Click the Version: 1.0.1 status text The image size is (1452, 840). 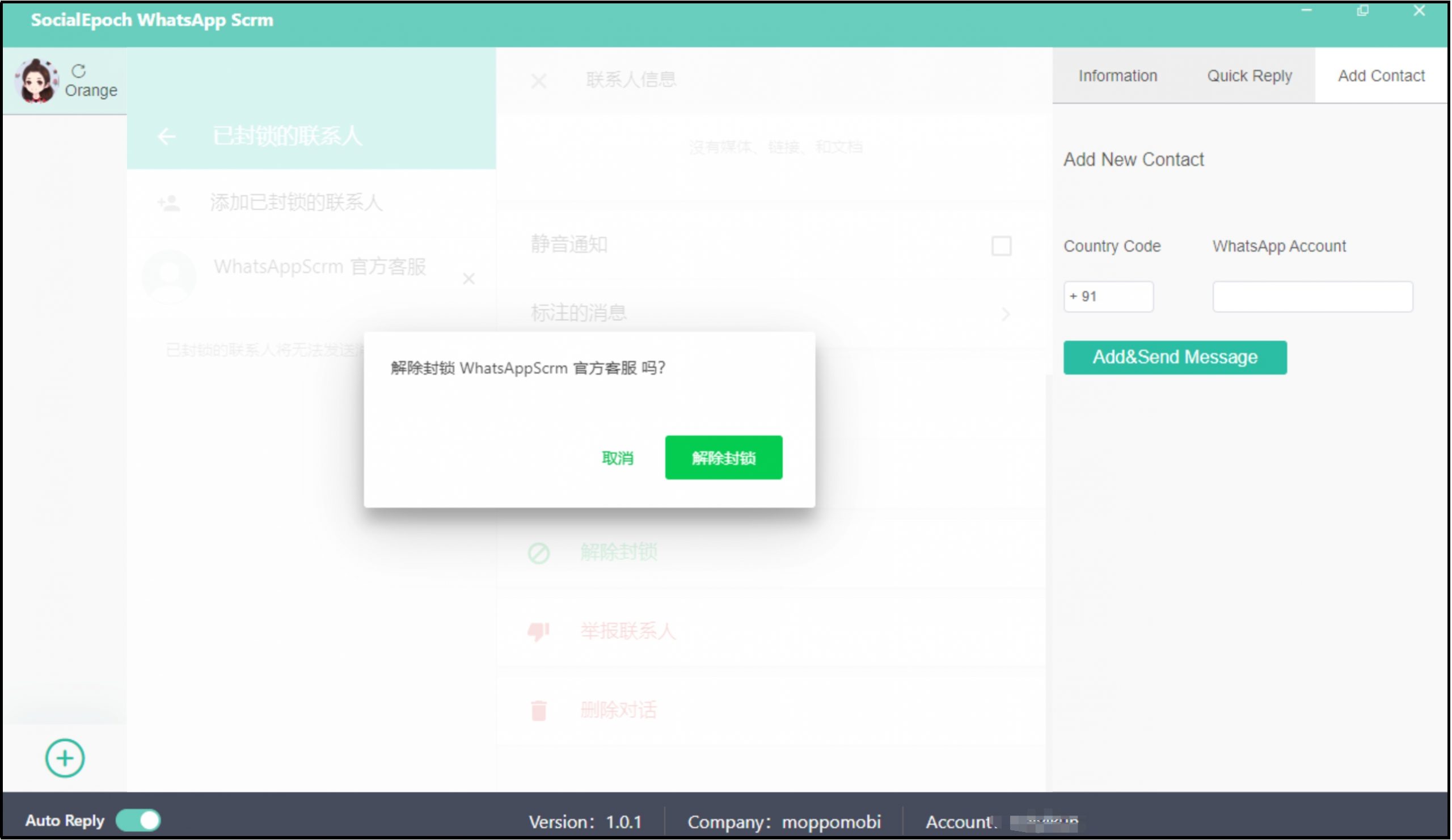tap(586, 823)
